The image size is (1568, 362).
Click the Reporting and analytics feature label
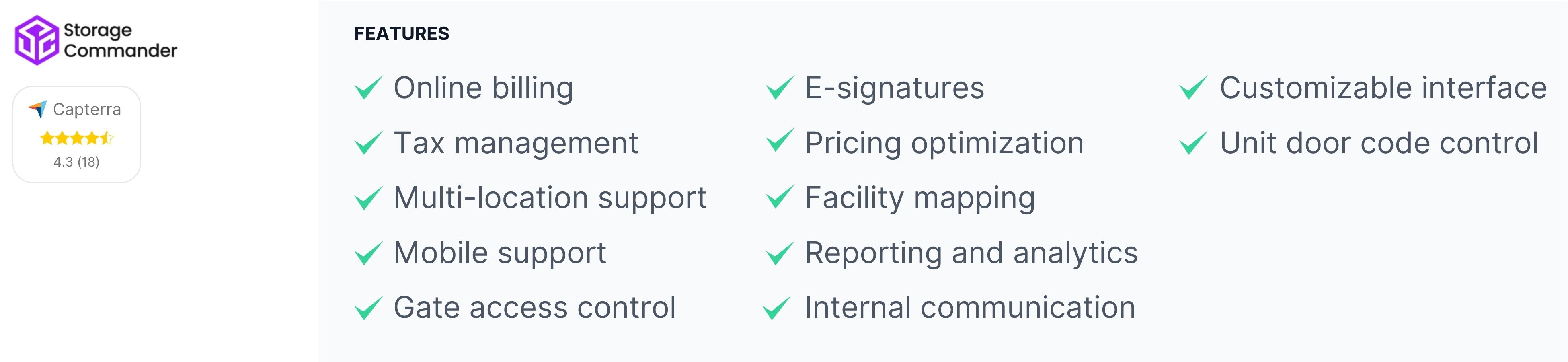pyautogui.click(x=971, y=253)
